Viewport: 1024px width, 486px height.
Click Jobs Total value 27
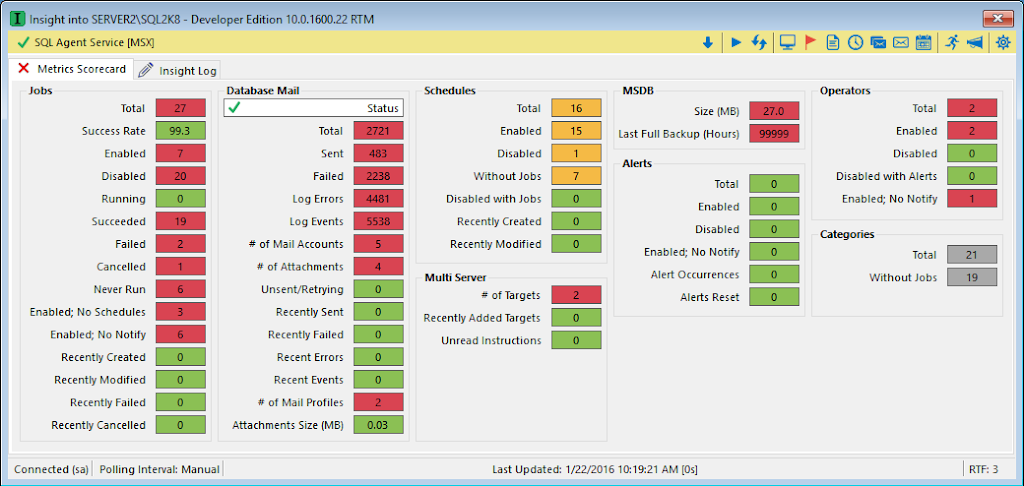pyautogui.click(x=181, y=108)
